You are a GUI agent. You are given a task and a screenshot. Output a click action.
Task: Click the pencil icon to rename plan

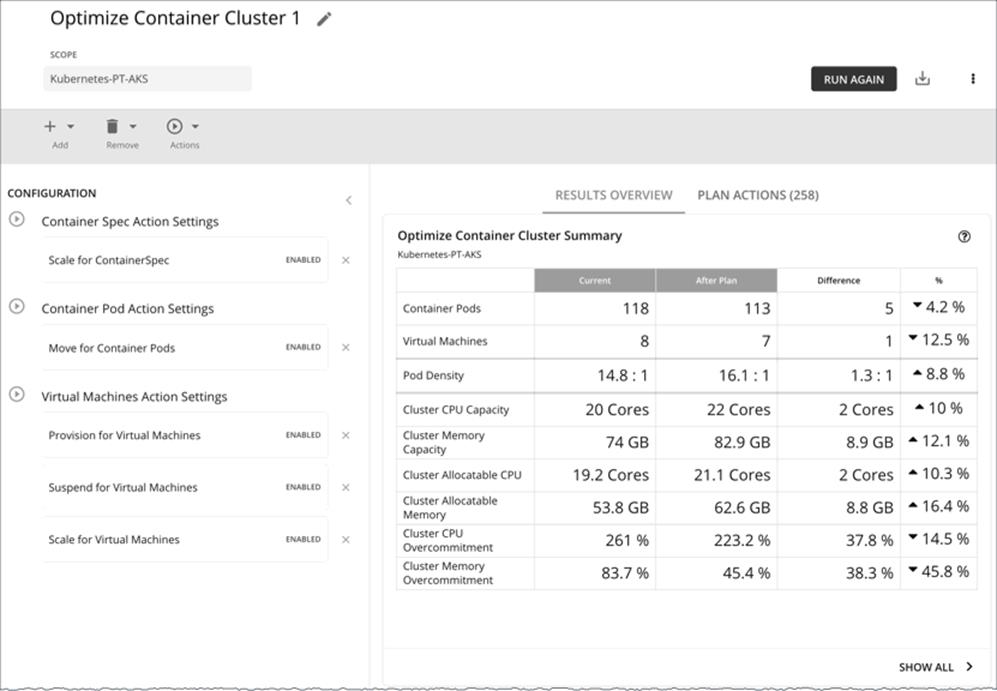323,19
